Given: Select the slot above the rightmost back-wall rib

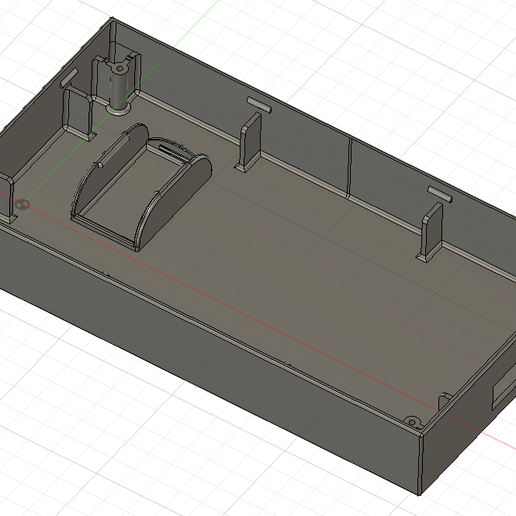Looking at the screenshot, I should [x=440, y=194].
